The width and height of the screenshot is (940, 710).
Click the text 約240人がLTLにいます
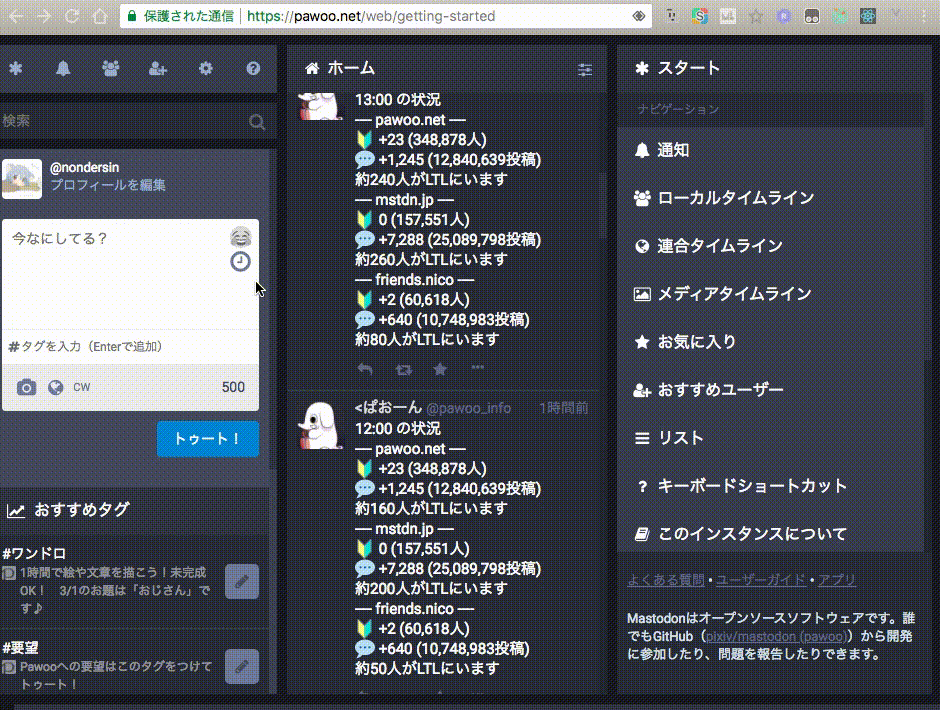click(x=431, y=179)
